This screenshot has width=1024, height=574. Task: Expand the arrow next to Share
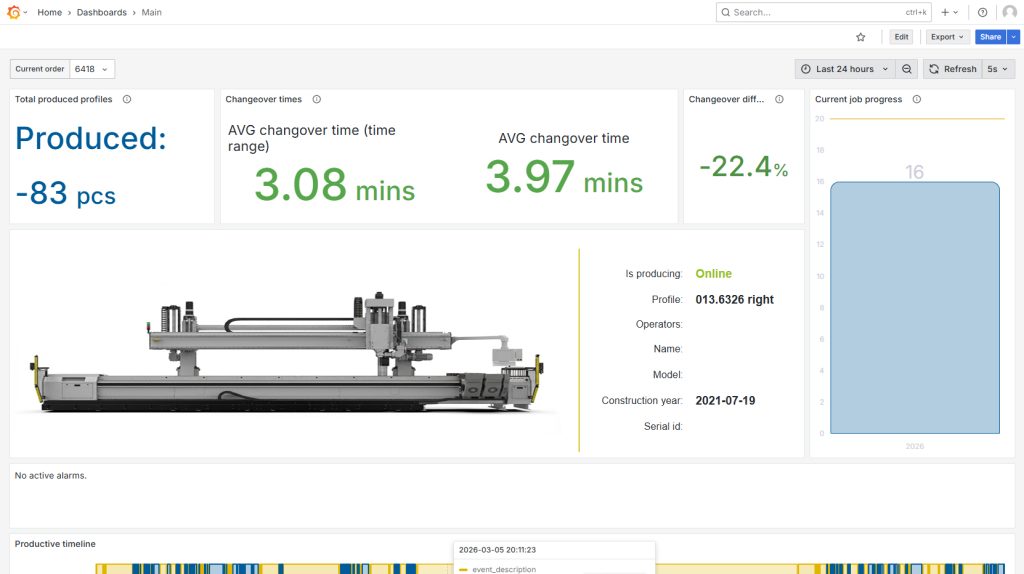pos(1013,37)
